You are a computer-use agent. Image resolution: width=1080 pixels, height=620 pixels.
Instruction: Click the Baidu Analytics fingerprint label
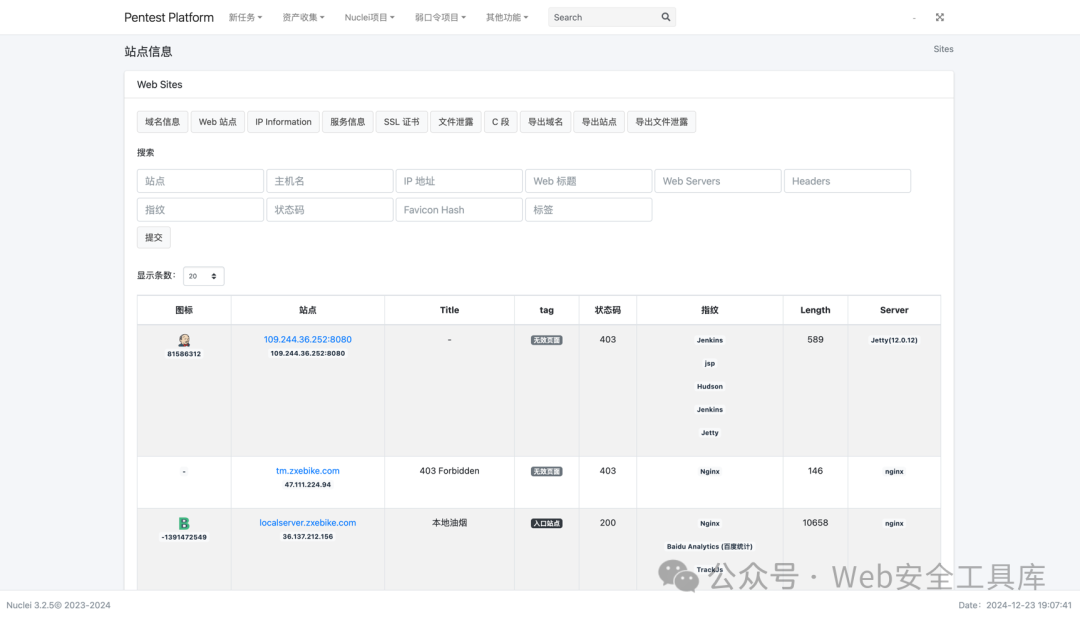(x=709, y=547)
